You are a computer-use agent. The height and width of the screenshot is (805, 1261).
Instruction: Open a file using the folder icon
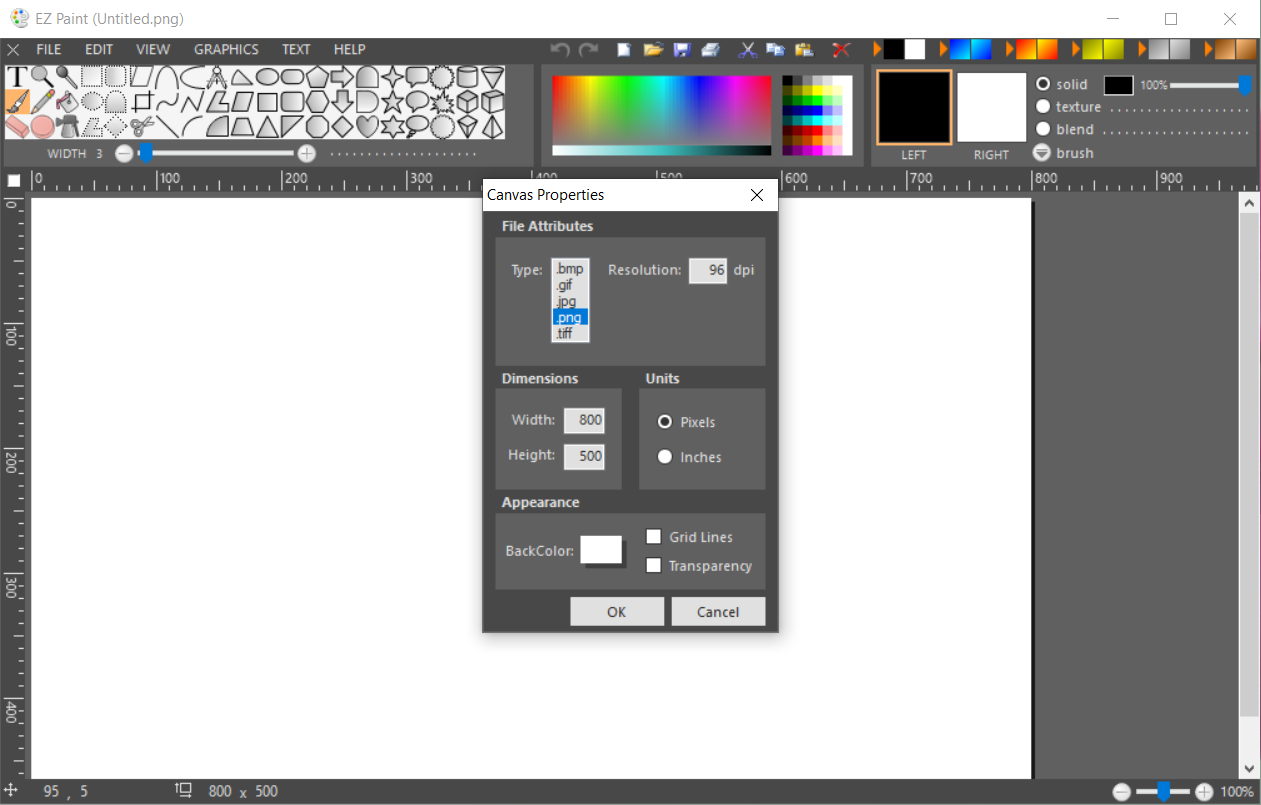click(653, 48)
